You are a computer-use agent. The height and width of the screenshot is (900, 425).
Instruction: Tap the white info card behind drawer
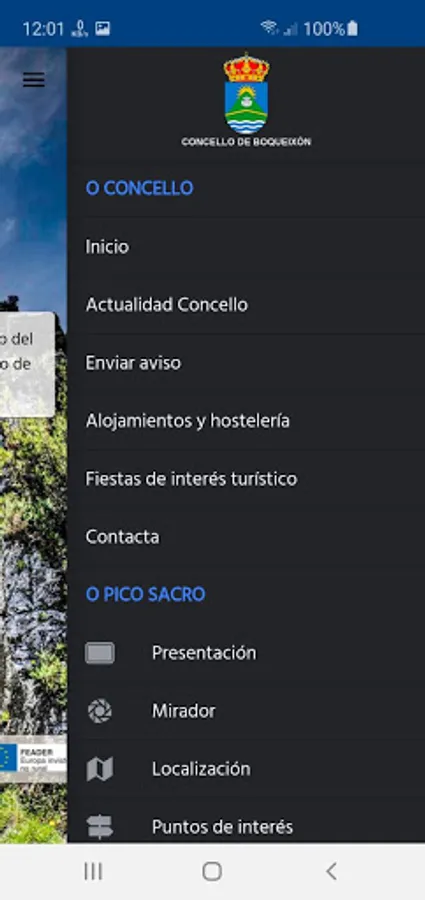[x=28, y=364]
